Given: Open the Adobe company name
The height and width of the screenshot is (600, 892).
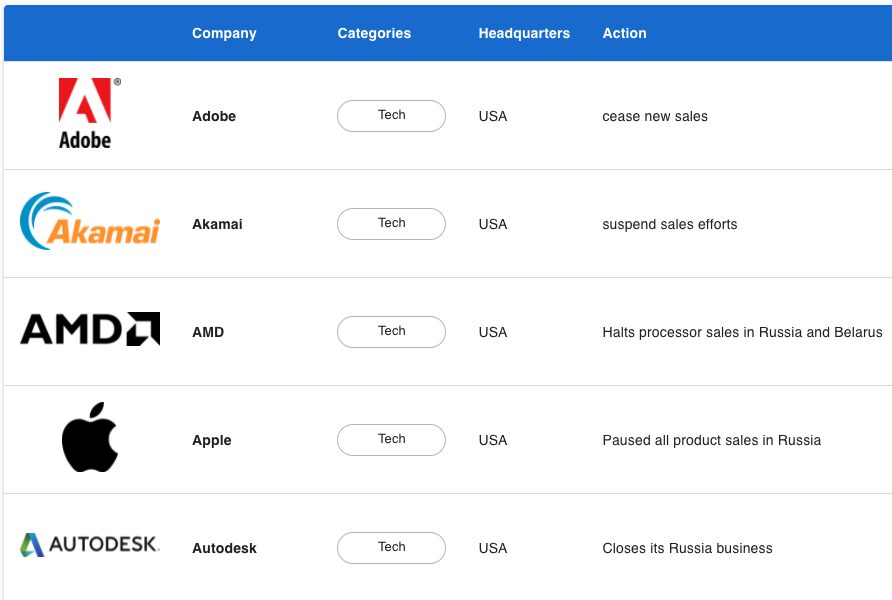Looking at the screenshot, I should (214, 116).
